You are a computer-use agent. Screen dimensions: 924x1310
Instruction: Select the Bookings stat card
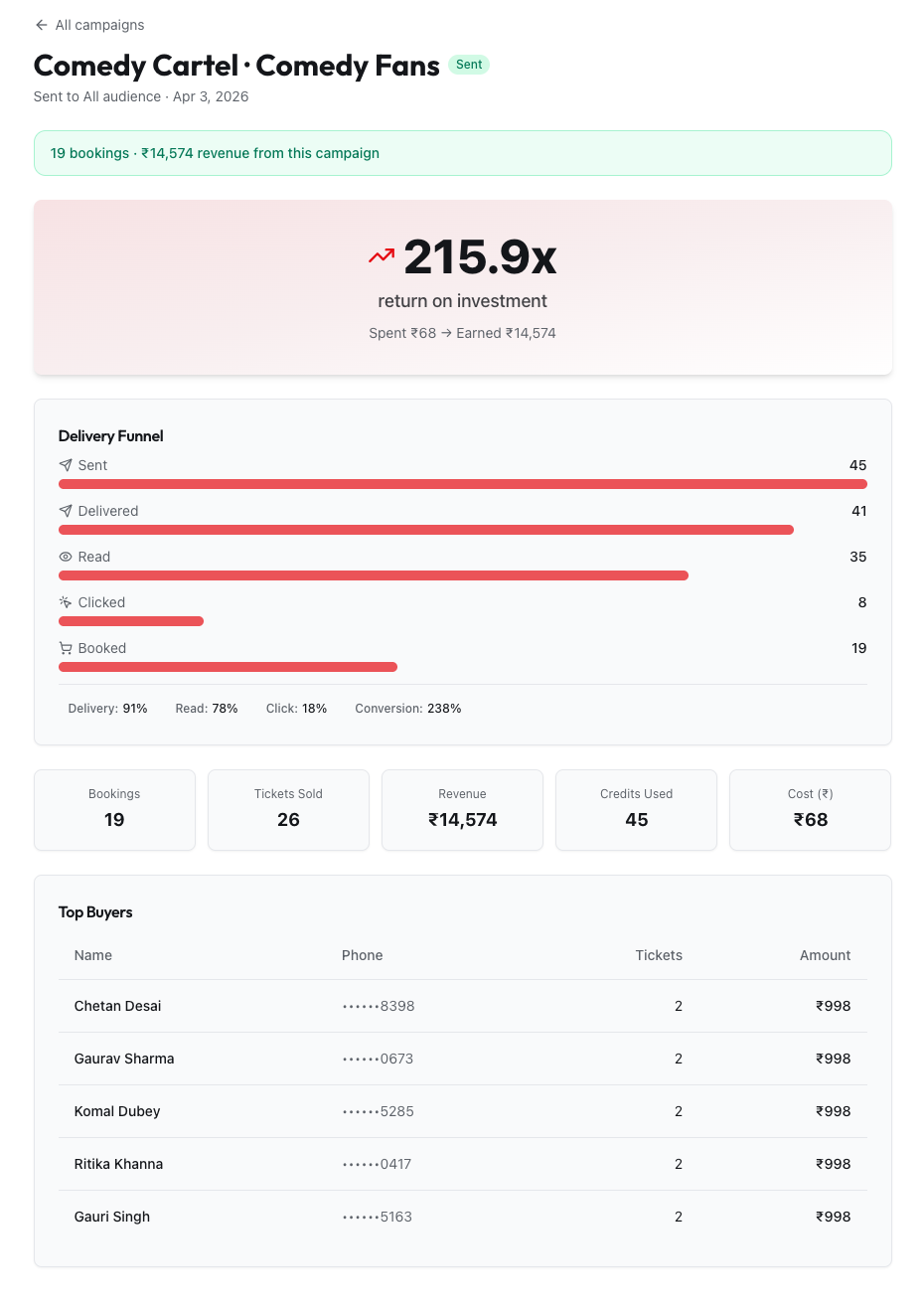coord(114,809)
